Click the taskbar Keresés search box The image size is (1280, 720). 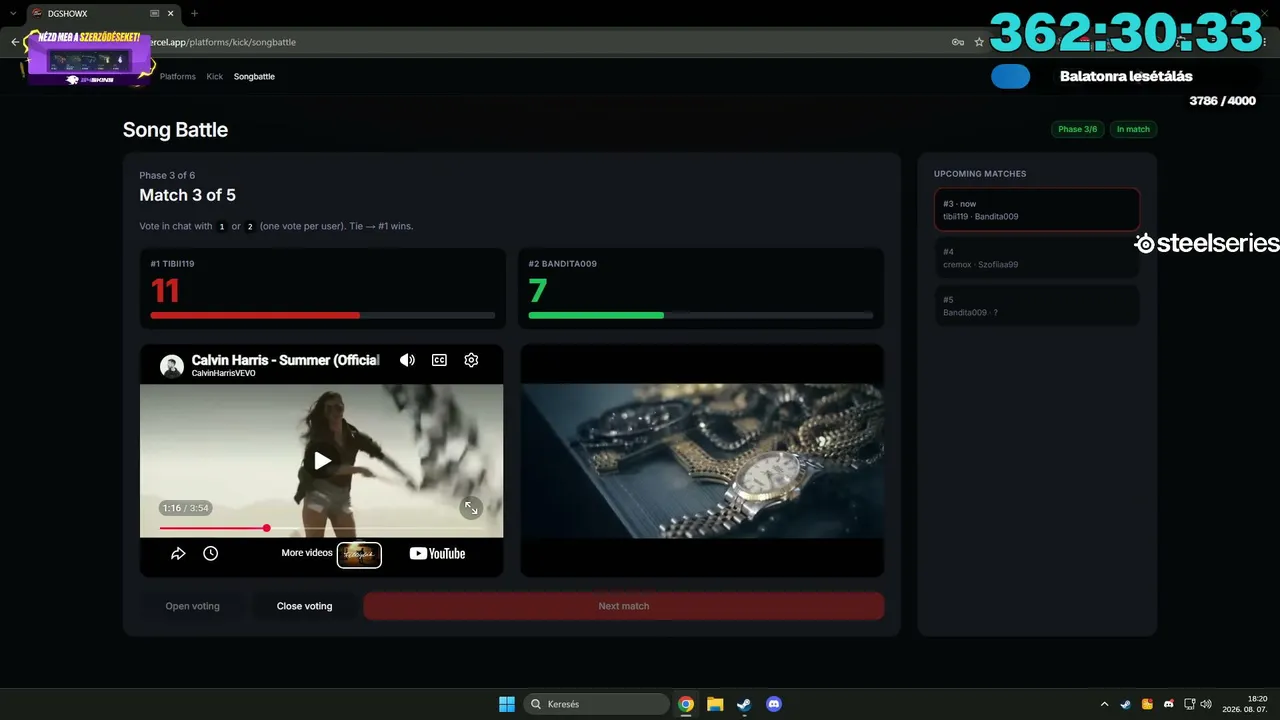click(x=598, y=704)
